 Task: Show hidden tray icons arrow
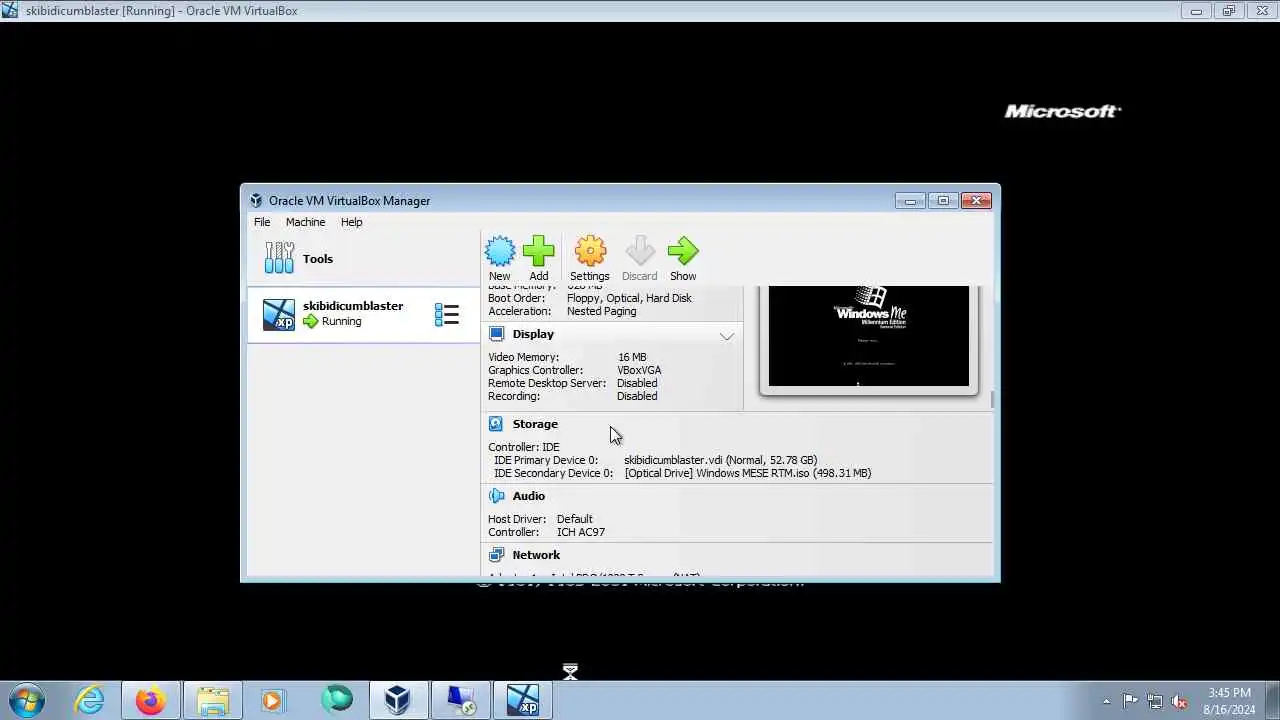[x=1106, y=701]
